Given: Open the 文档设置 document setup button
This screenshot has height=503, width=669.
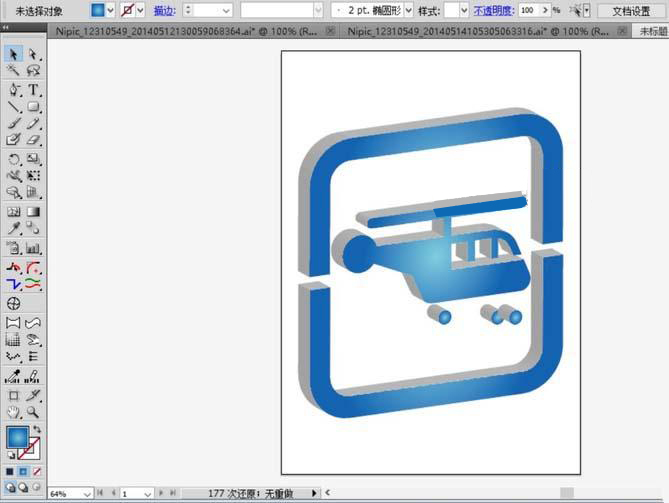Looking at the screenshot, I should coord(631,11).
